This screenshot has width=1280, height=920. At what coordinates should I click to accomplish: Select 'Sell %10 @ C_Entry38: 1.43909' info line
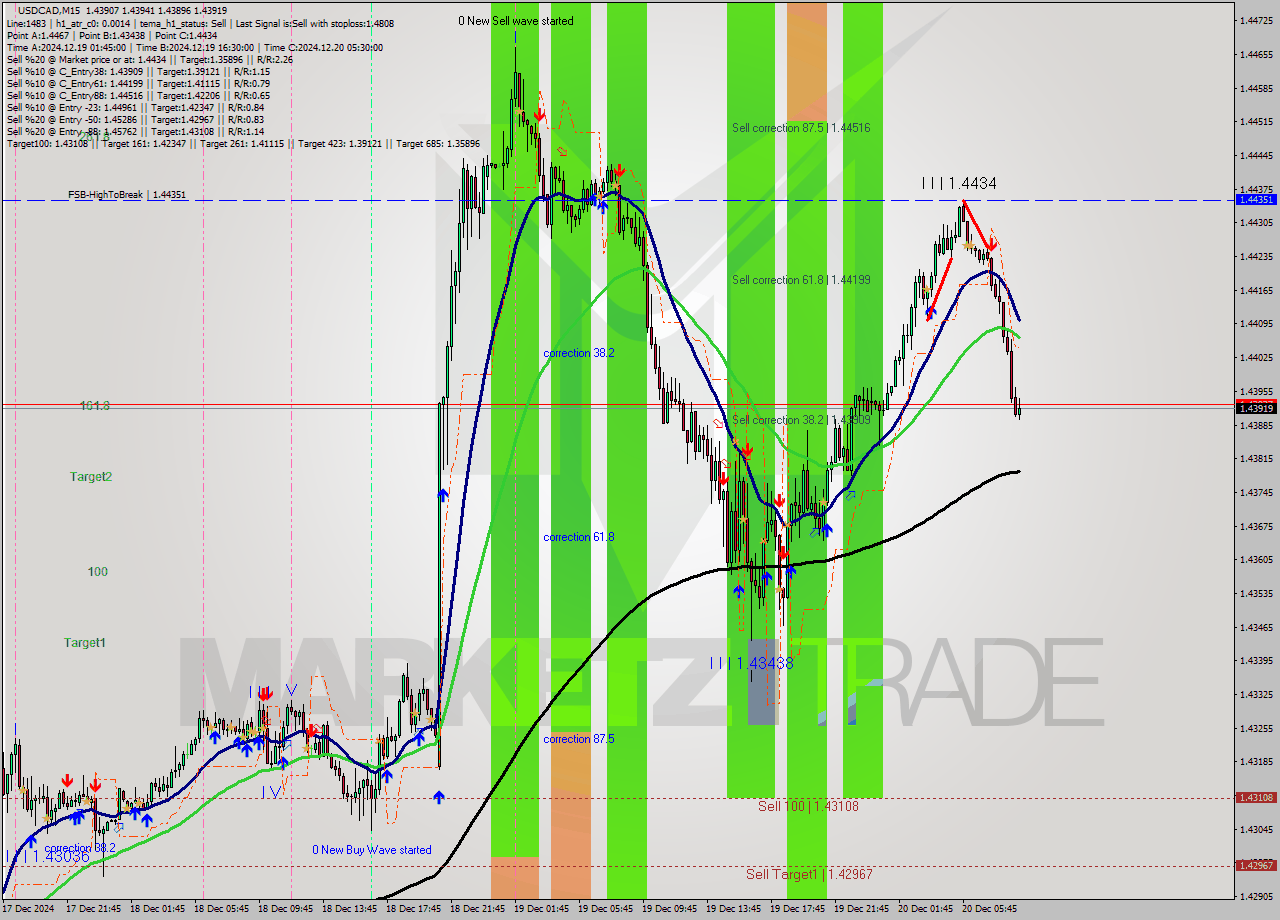(138, 72)
